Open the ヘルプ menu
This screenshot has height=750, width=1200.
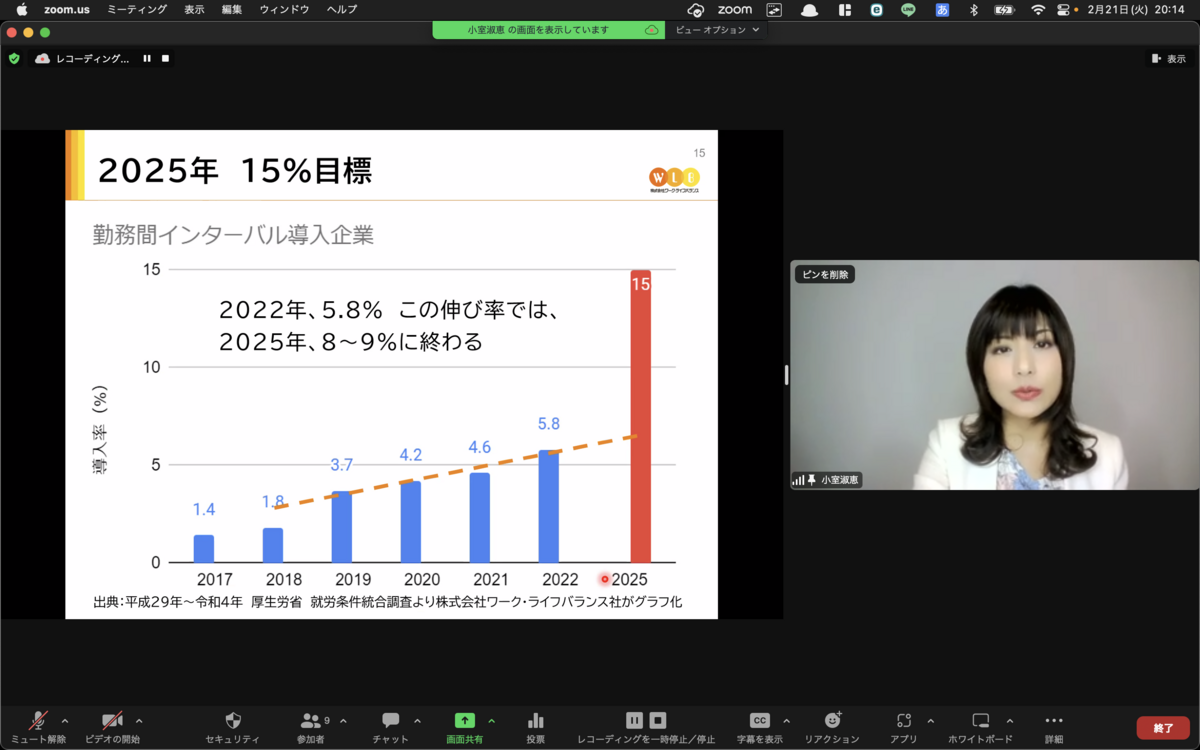pyautogui.click(x=342, y=9)
